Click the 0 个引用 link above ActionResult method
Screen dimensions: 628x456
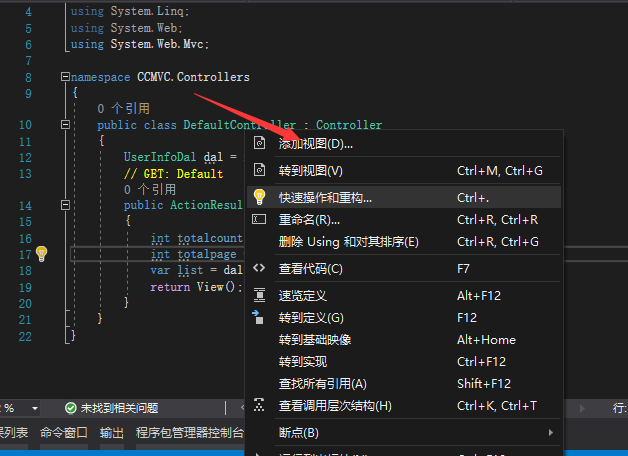(150, 189)
